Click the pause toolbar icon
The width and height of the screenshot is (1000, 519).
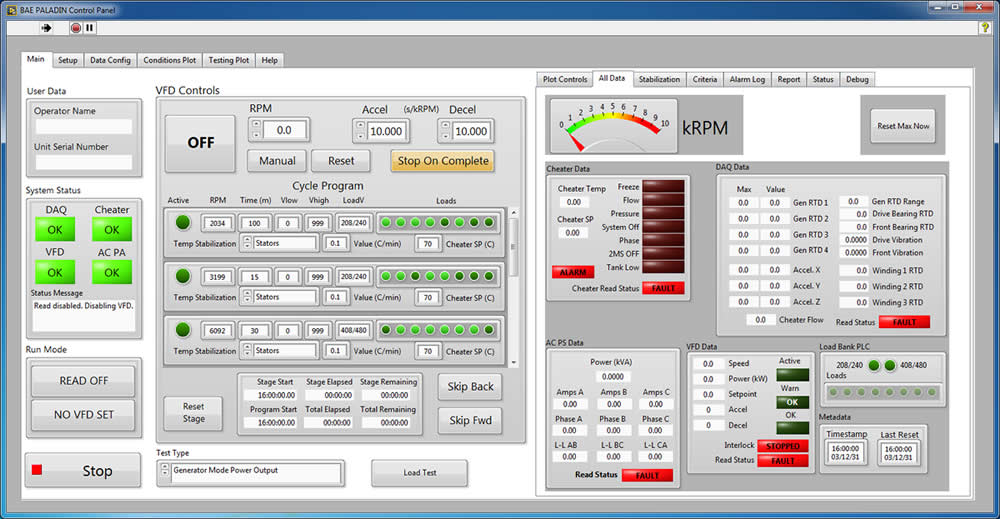click(89, 28)
